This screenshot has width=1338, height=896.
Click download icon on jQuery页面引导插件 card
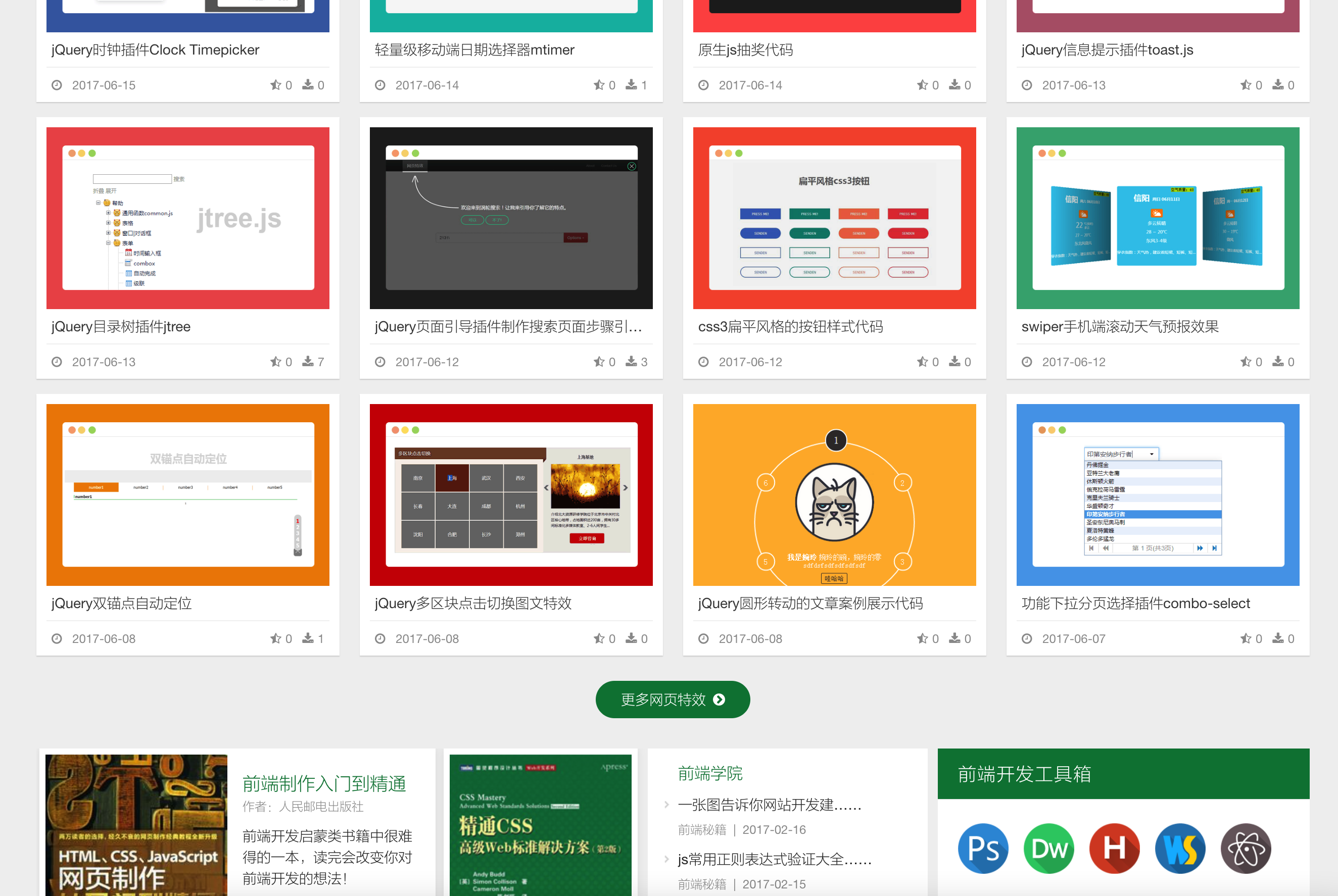(x=631, y=362)
